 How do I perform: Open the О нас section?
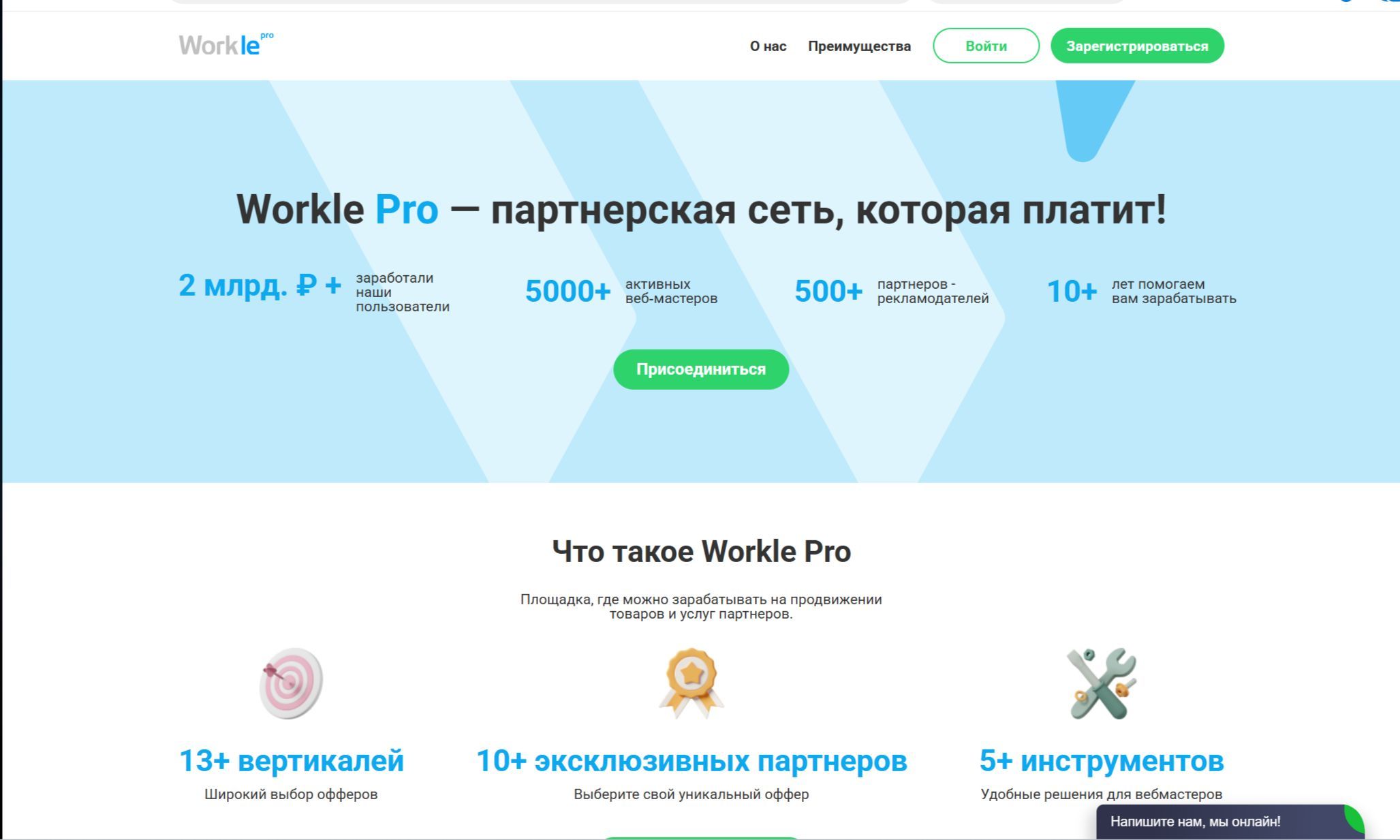pos(768,46)
